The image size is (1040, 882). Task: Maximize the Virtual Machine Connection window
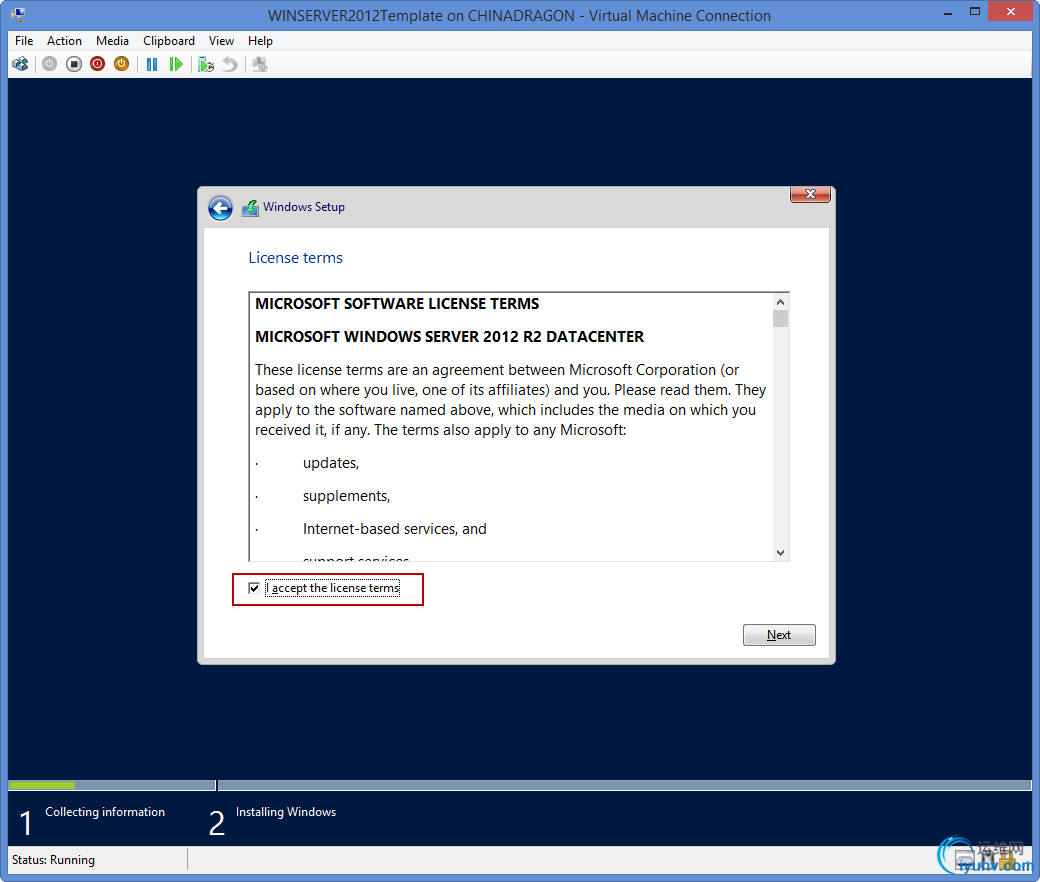point(974,11)
